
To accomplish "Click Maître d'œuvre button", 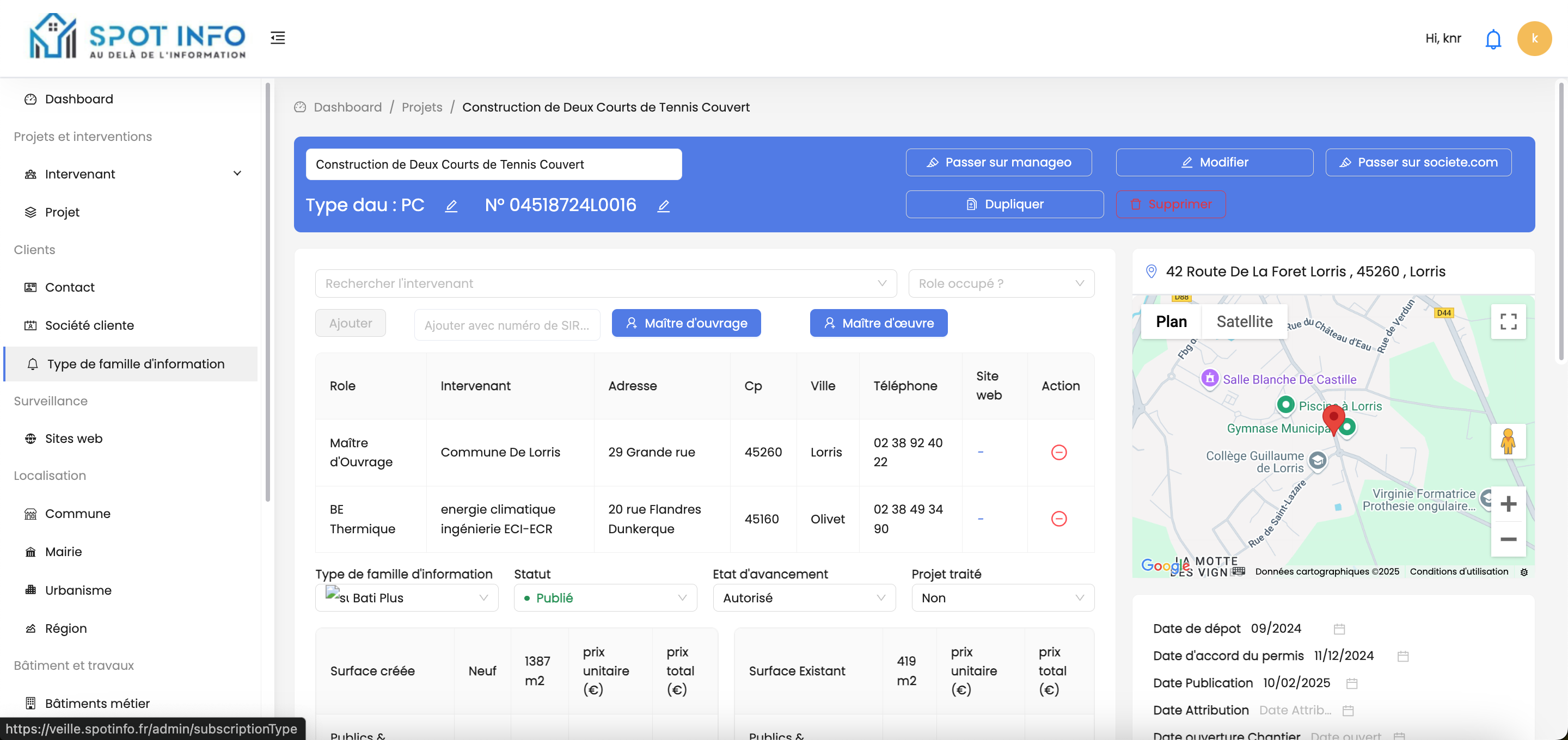I will 878,323.
